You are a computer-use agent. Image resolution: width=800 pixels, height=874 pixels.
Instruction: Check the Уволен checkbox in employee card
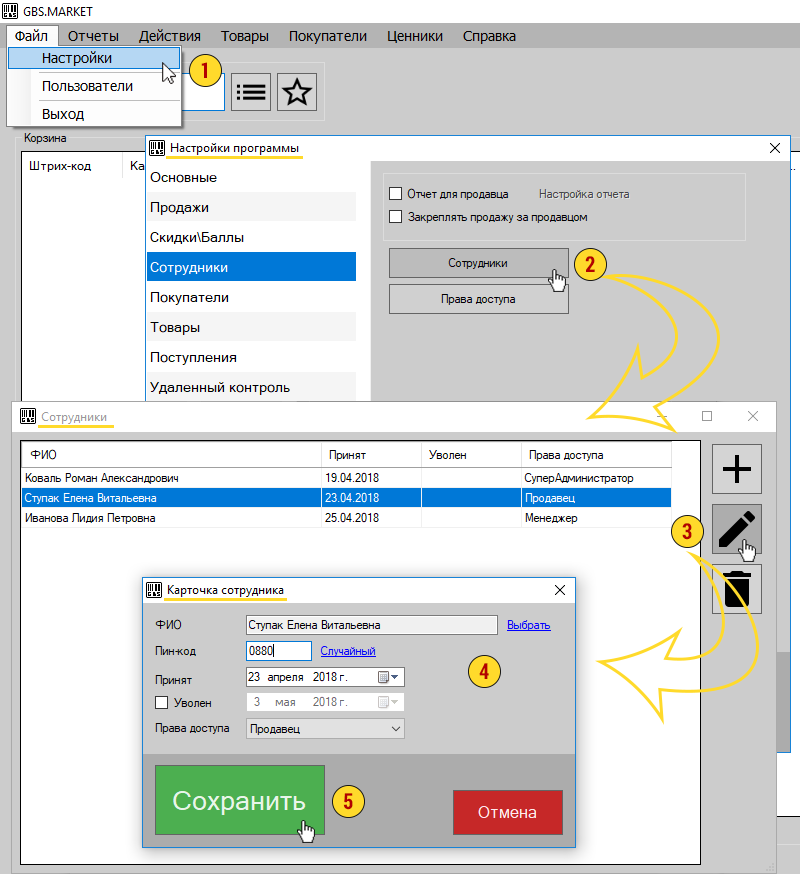pos(162,703)
